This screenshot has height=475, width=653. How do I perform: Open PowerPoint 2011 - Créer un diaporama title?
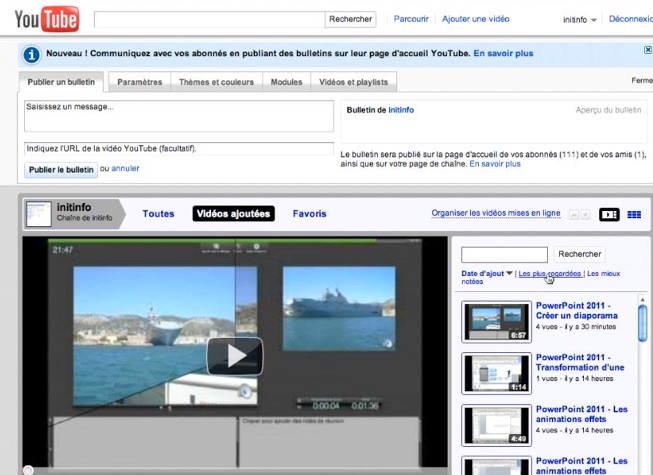[577, 311]
